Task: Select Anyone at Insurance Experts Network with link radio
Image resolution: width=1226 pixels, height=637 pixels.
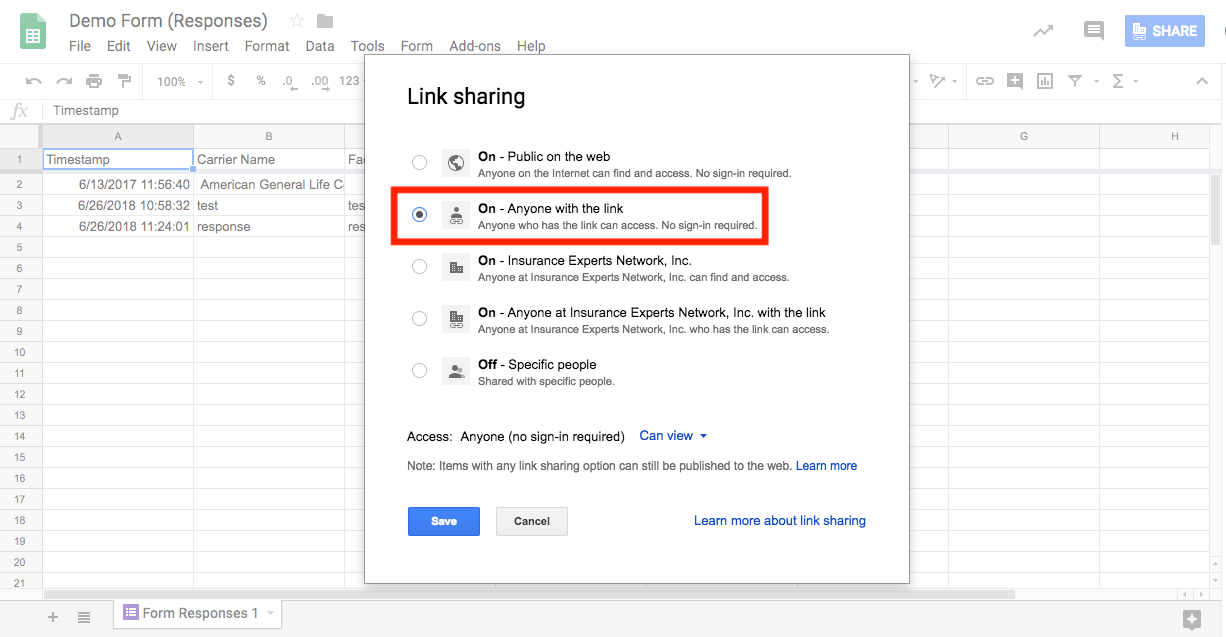Action: 419,319
